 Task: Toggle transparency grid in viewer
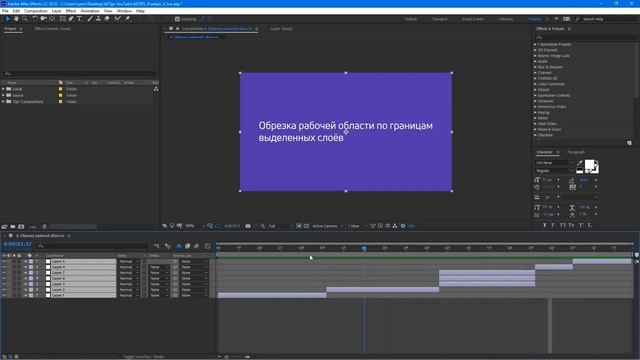click(x=306, y=226)
